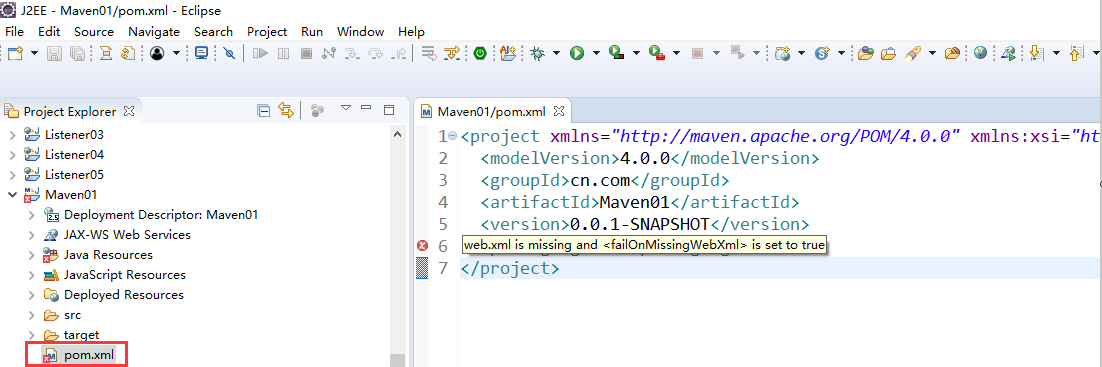This screenshot has width=1102, height=367.
Task: Click the green Spring Boot power icon
Action: coord(480,53)
